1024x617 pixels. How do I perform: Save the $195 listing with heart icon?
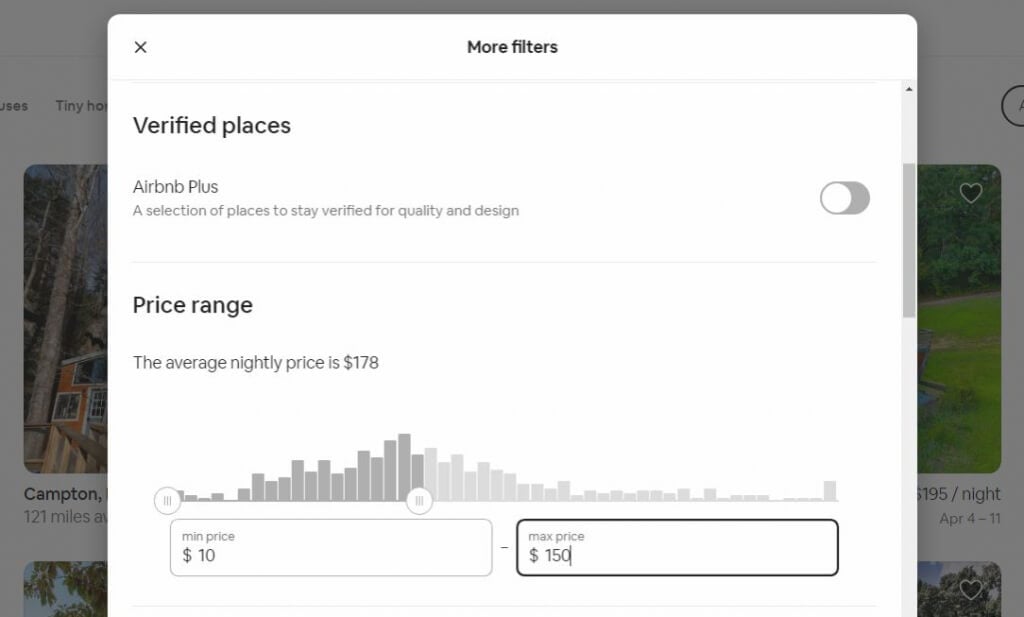[971, 193]
